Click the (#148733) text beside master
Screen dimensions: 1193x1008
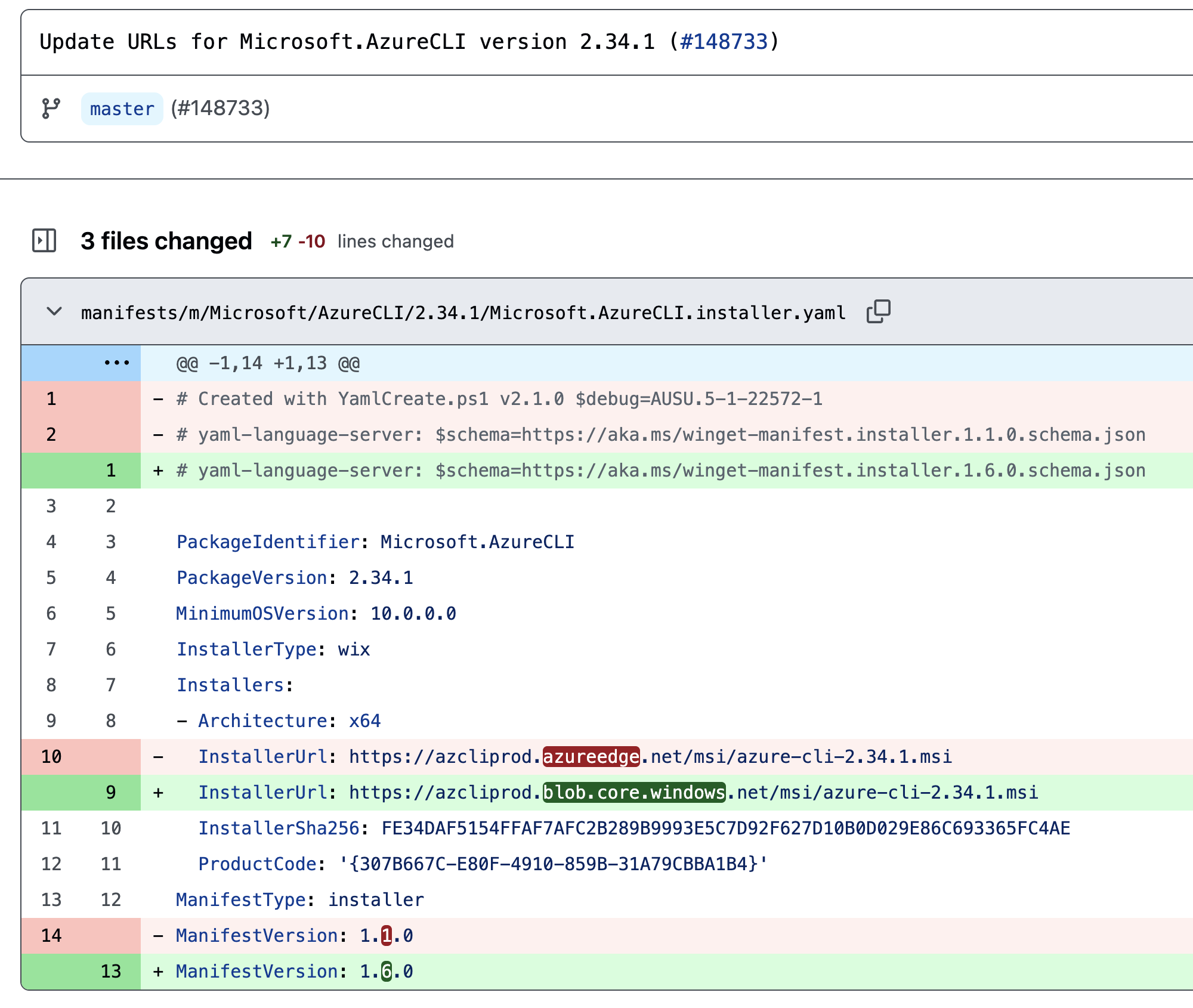coord(220,109)
